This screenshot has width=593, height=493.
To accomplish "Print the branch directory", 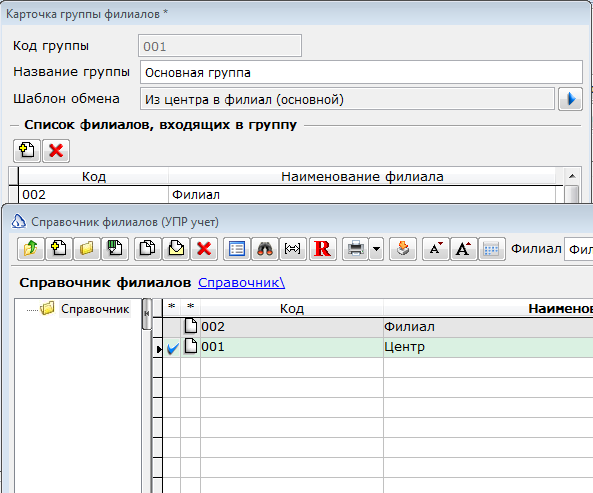I will [x=355, y=249].
